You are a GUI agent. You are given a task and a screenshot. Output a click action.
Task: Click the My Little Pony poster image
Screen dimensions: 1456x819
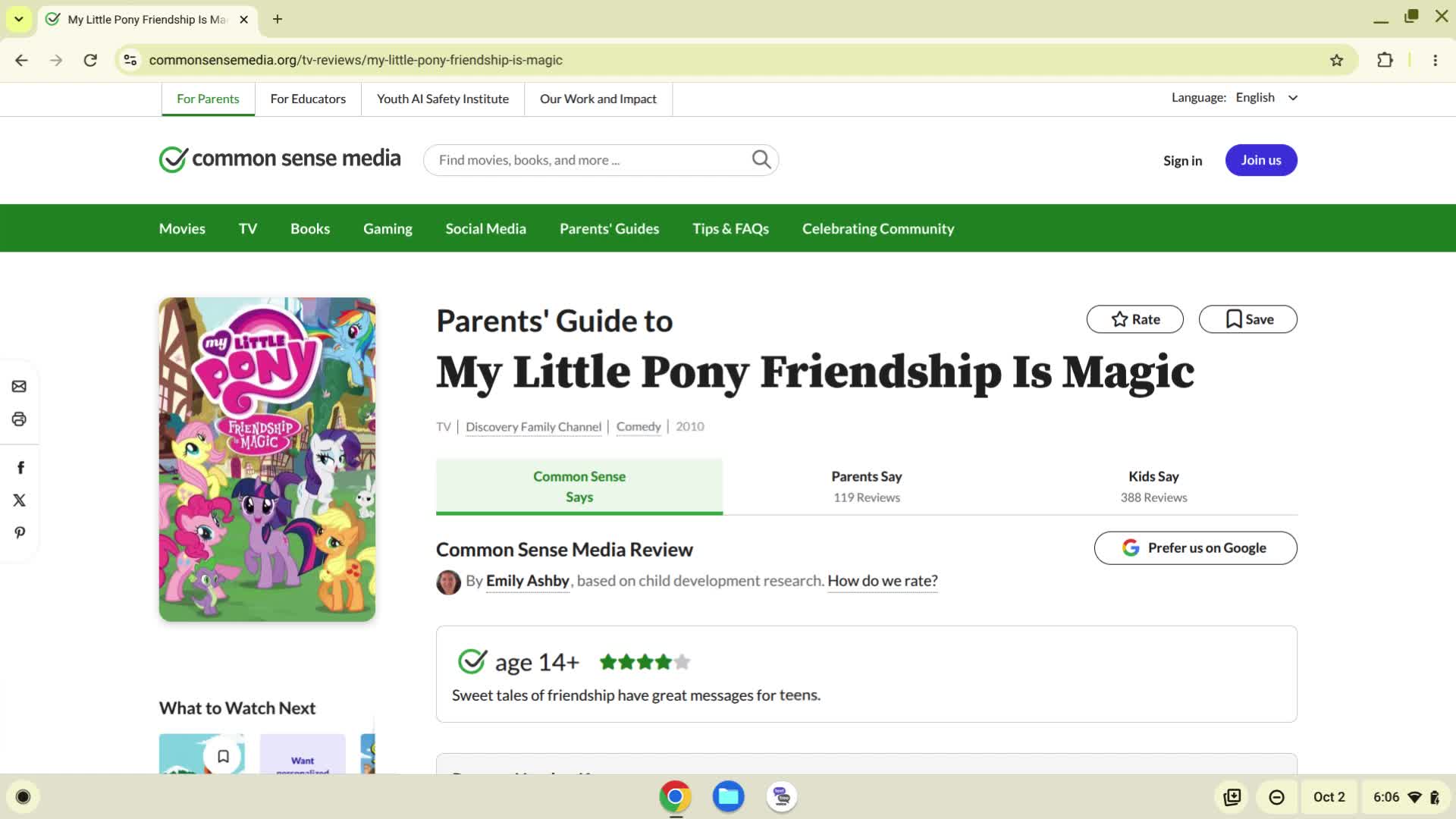point(267,460)
